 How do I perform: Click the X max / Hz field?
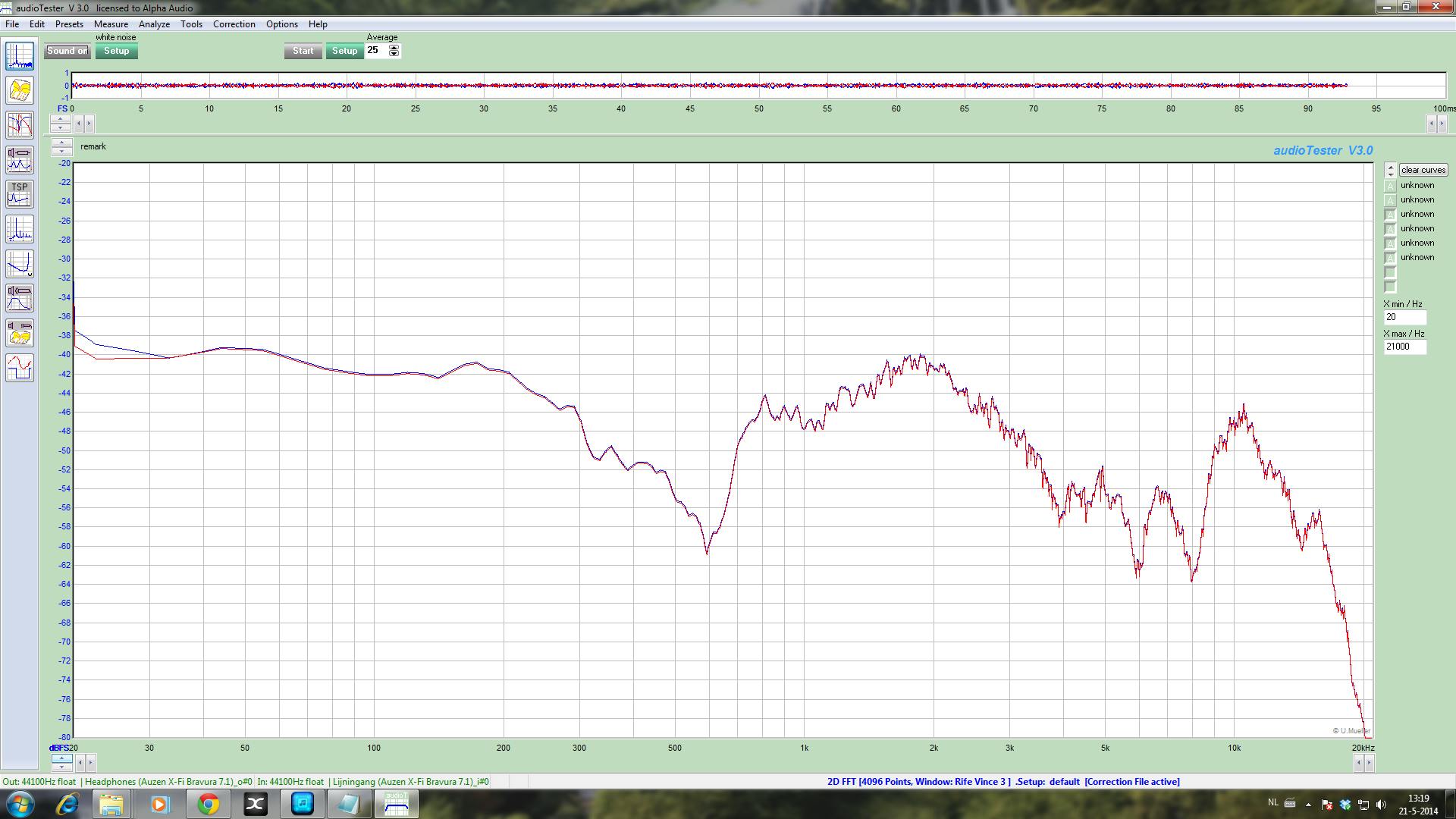1404,347
